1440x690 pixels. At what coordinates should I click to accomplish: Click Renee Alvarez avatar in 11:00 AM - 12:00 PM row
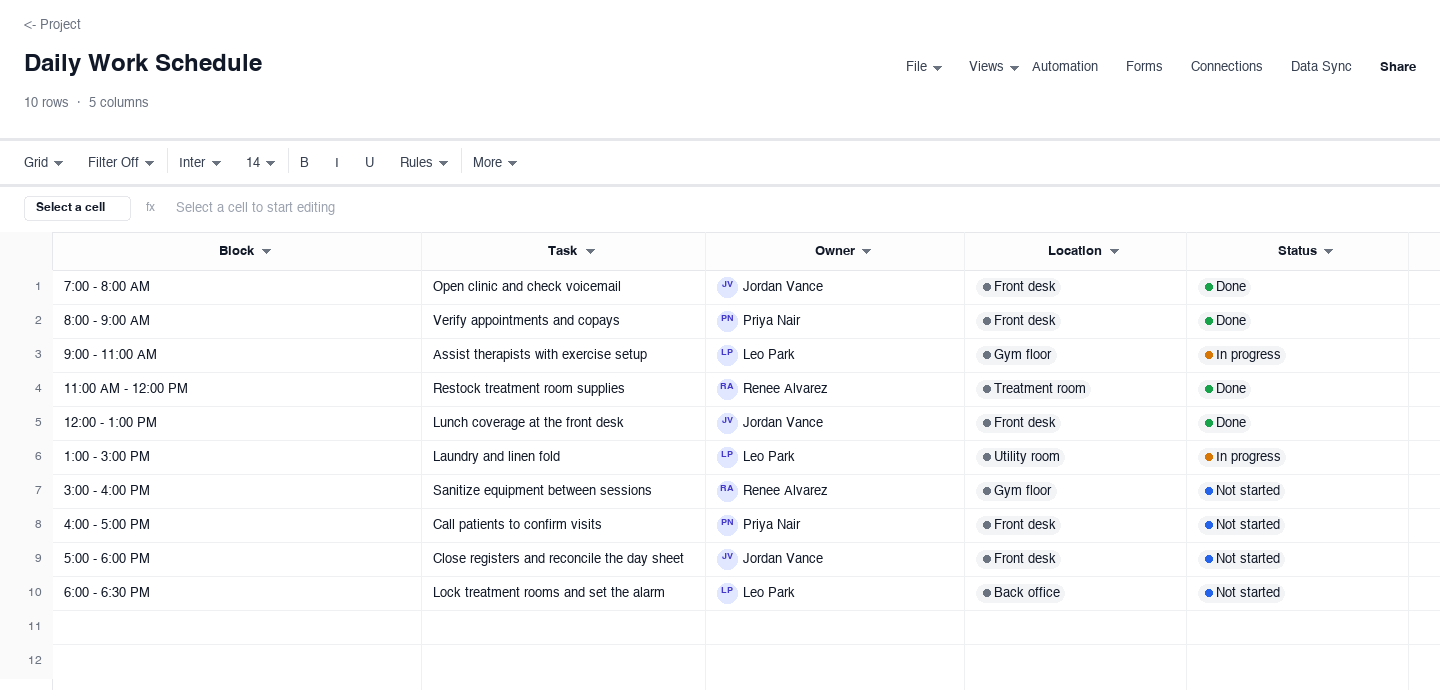[x=727, y=389]
